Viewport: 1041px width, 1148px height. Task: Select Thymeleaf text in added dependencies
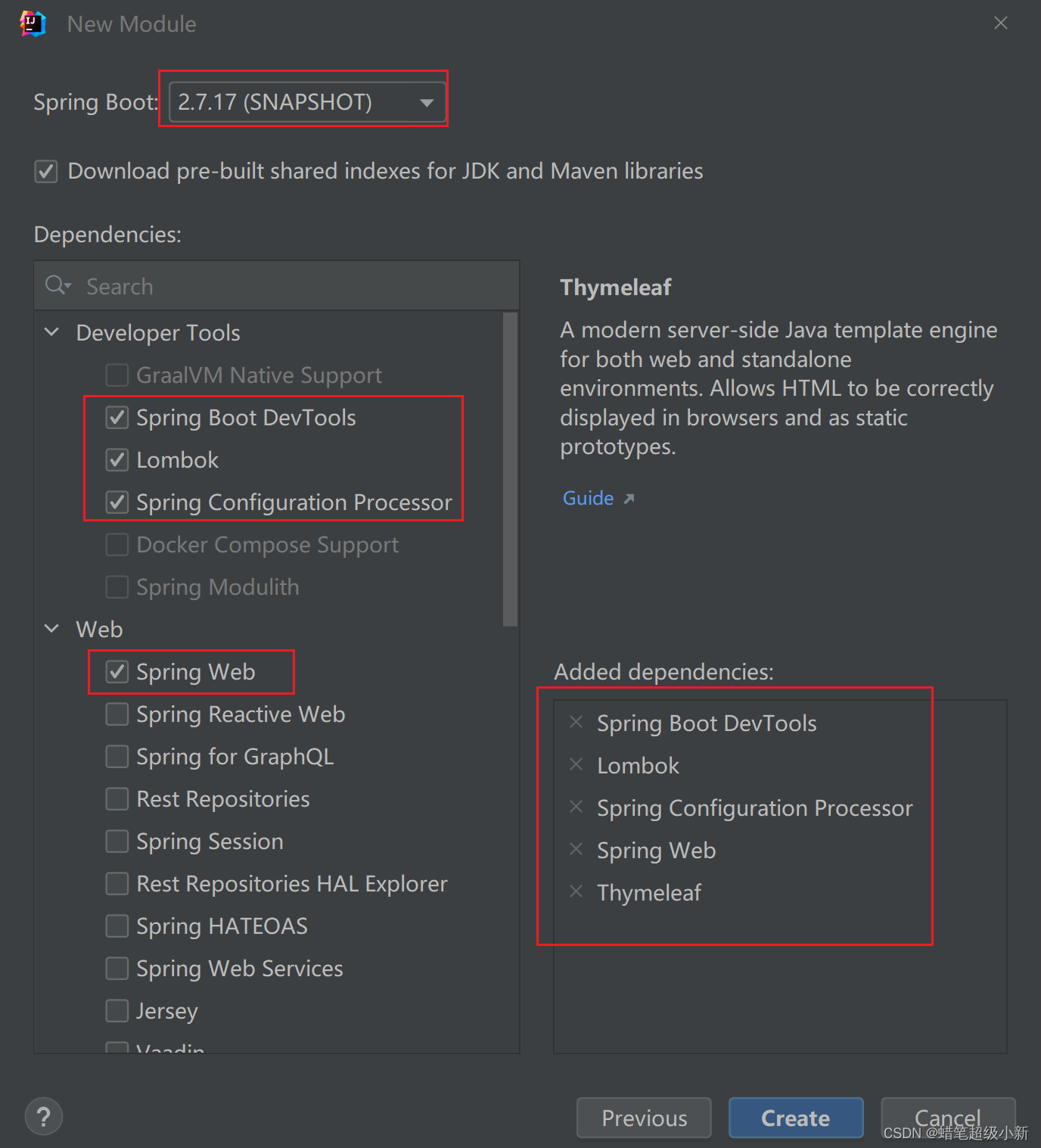[x=649, y=892]
